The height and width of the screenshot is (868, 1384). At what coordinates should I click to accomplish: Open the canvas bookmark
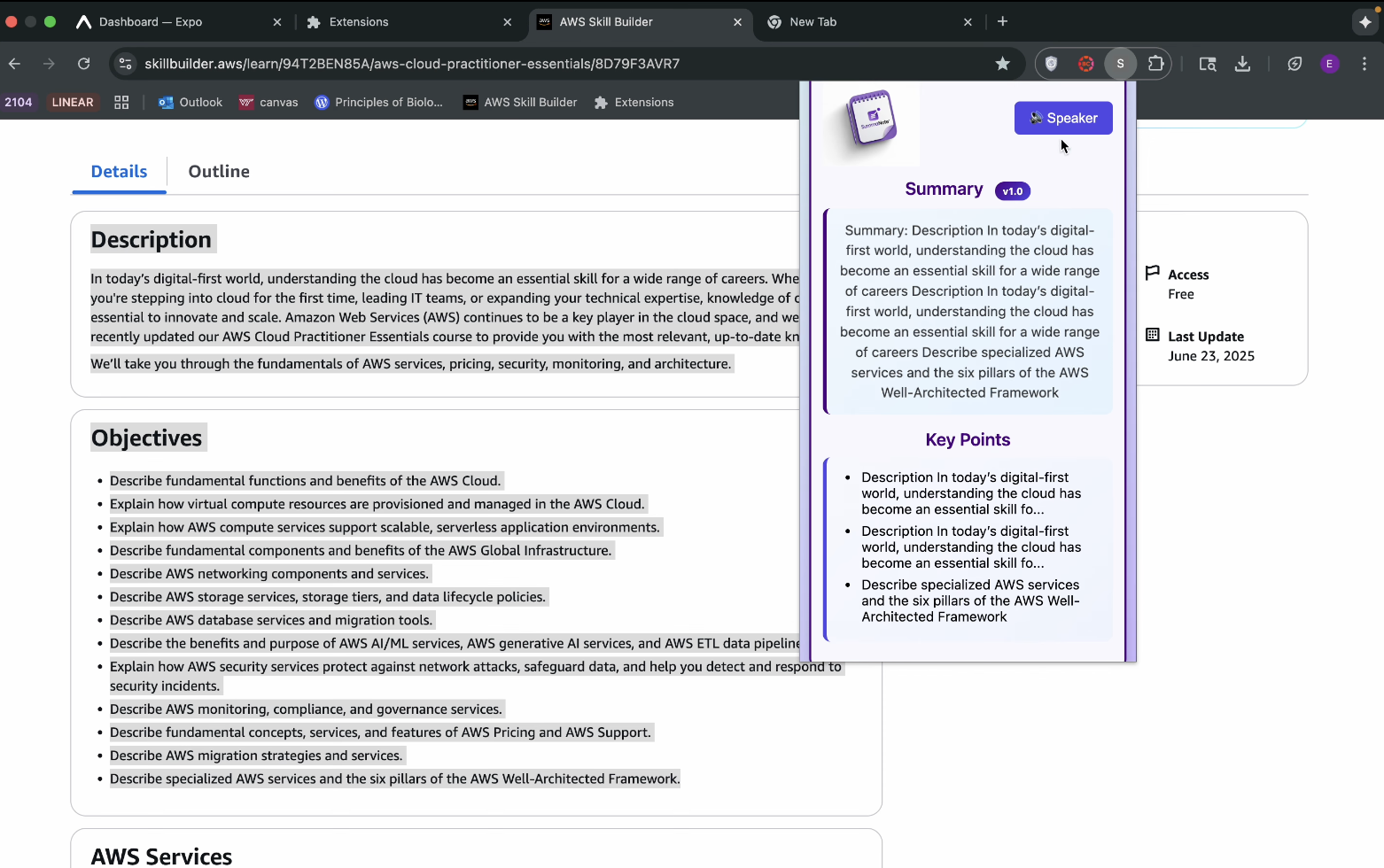[x=268, y=103]
